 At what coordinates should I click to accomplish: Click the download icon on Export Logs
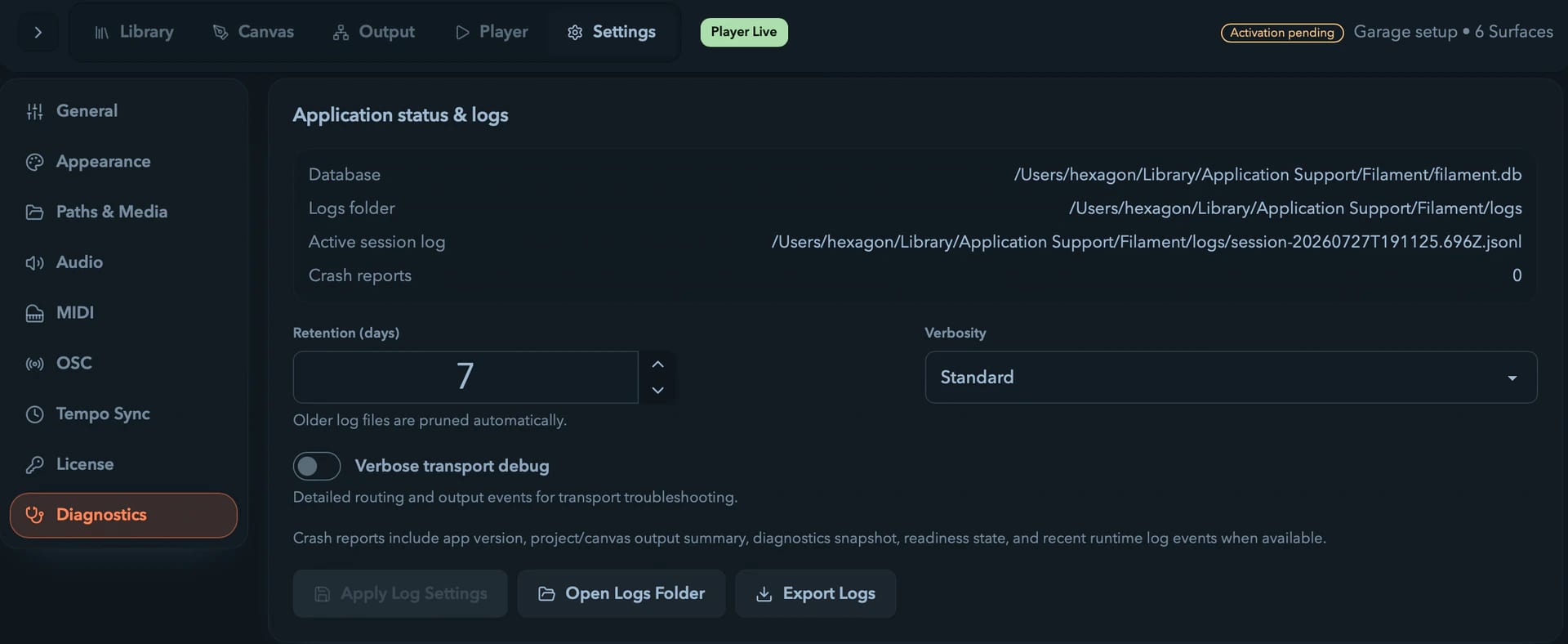click(x=764, y=594)
